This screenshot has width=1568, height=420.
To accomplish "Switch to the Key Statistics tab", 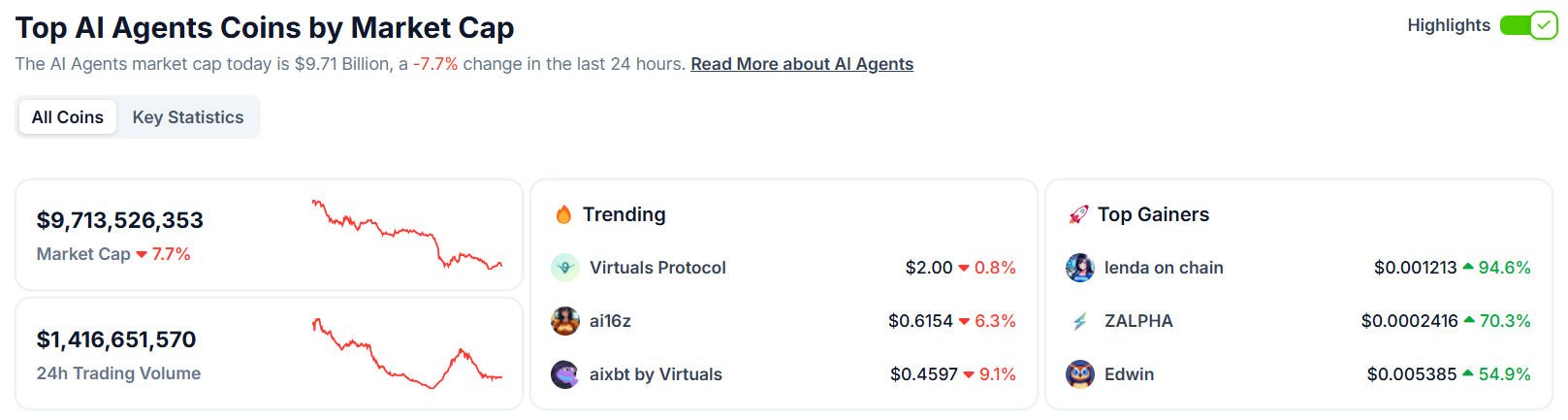I will click(x=188, y=117).
